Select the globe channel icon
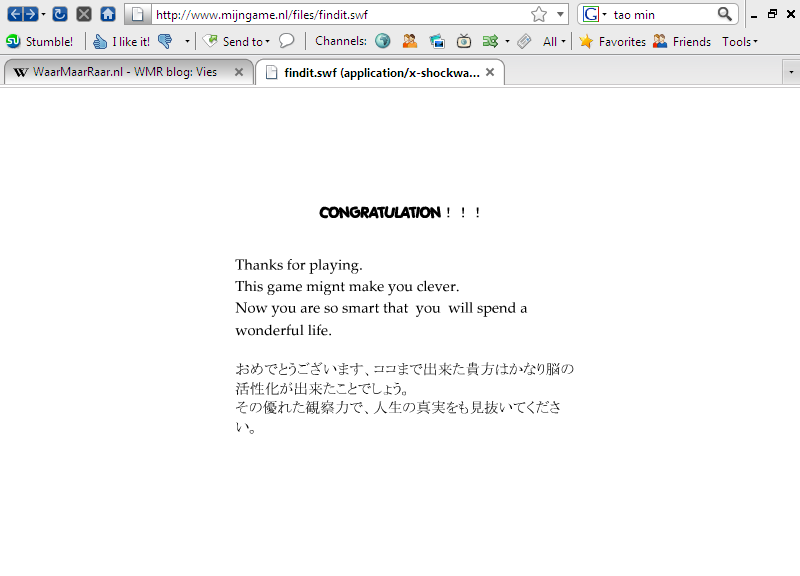Viewport: 800px width, 576px height. [383, 41]
